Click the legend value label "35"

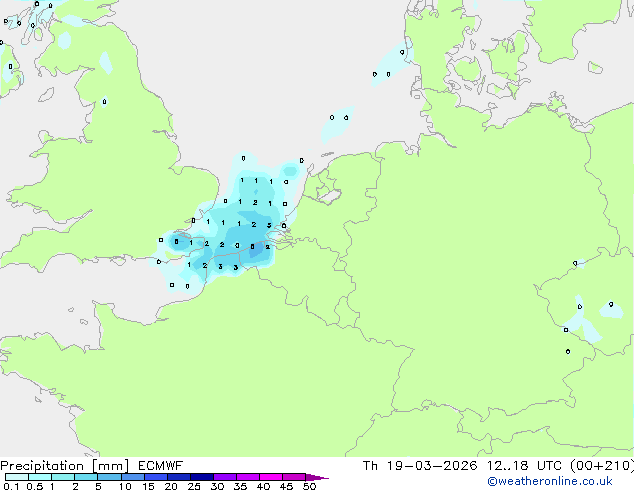(240, 486)
